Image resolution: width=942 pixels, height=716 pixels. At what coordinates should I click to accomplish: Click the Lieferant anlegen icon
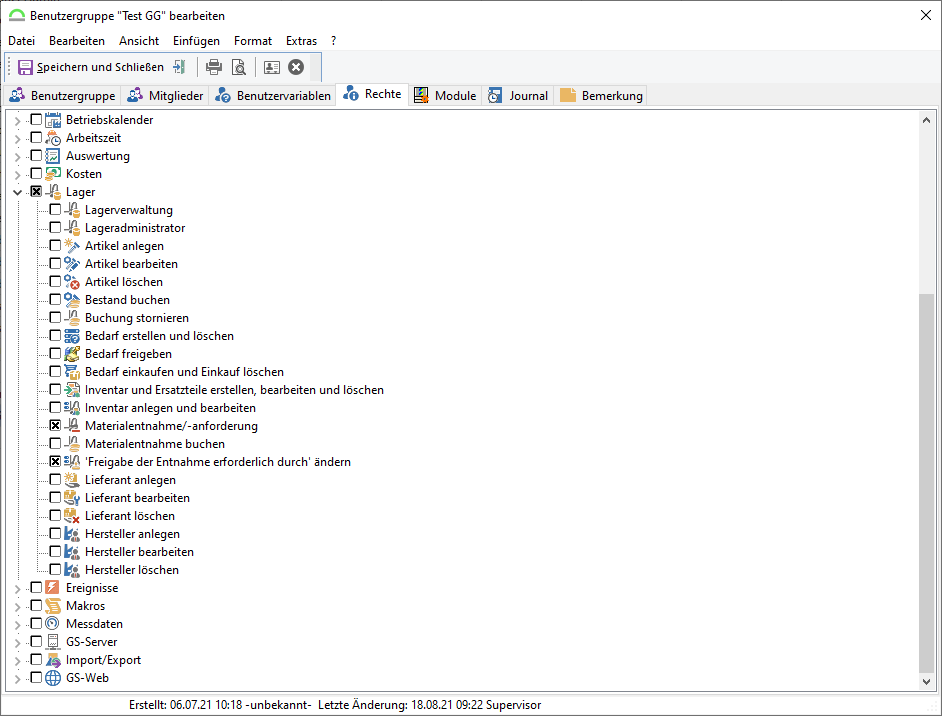click(x=72, y=481)
